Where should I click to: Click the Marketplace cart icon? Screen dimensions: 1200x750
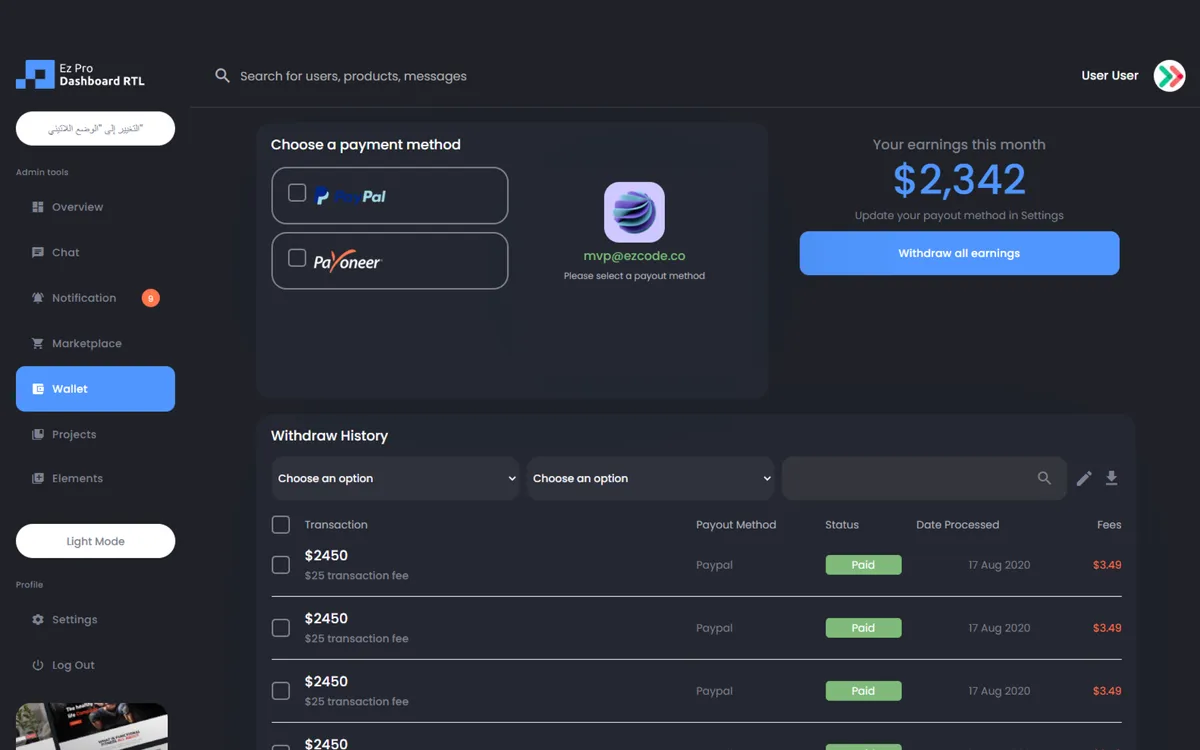38,344
